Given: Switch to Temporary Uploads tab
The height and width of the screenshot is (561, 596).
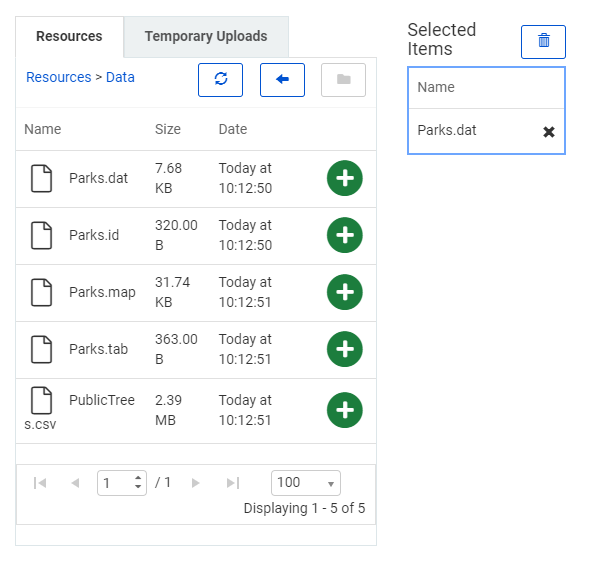Looking at the screenshot, I should pyautogui.click(x=206, y=36).
